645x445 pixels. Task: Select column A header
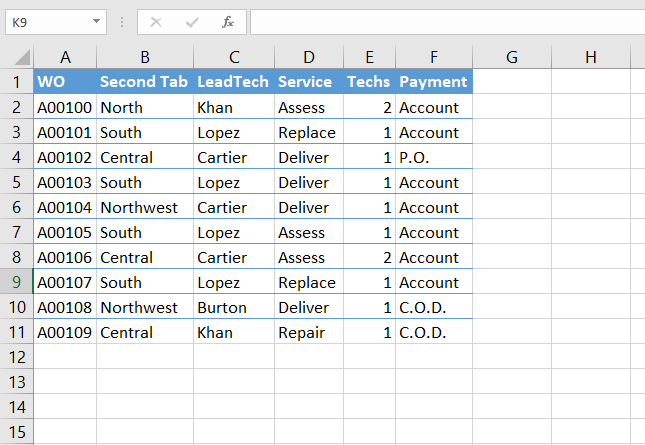65,57
